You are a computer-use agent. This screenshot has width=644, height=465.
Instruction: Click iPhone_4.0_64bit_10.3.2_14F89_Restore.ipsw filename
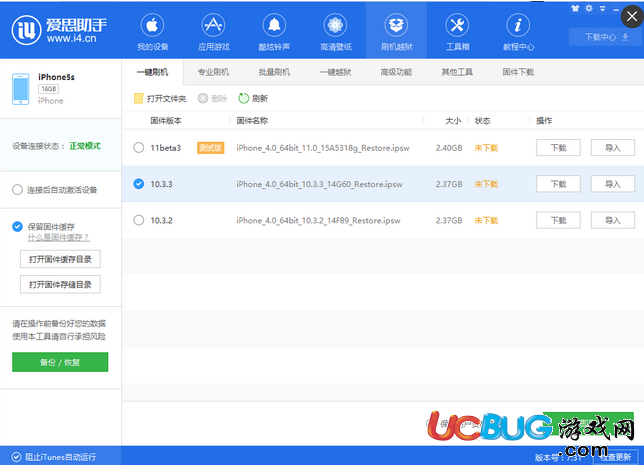[x=318, y=221]
